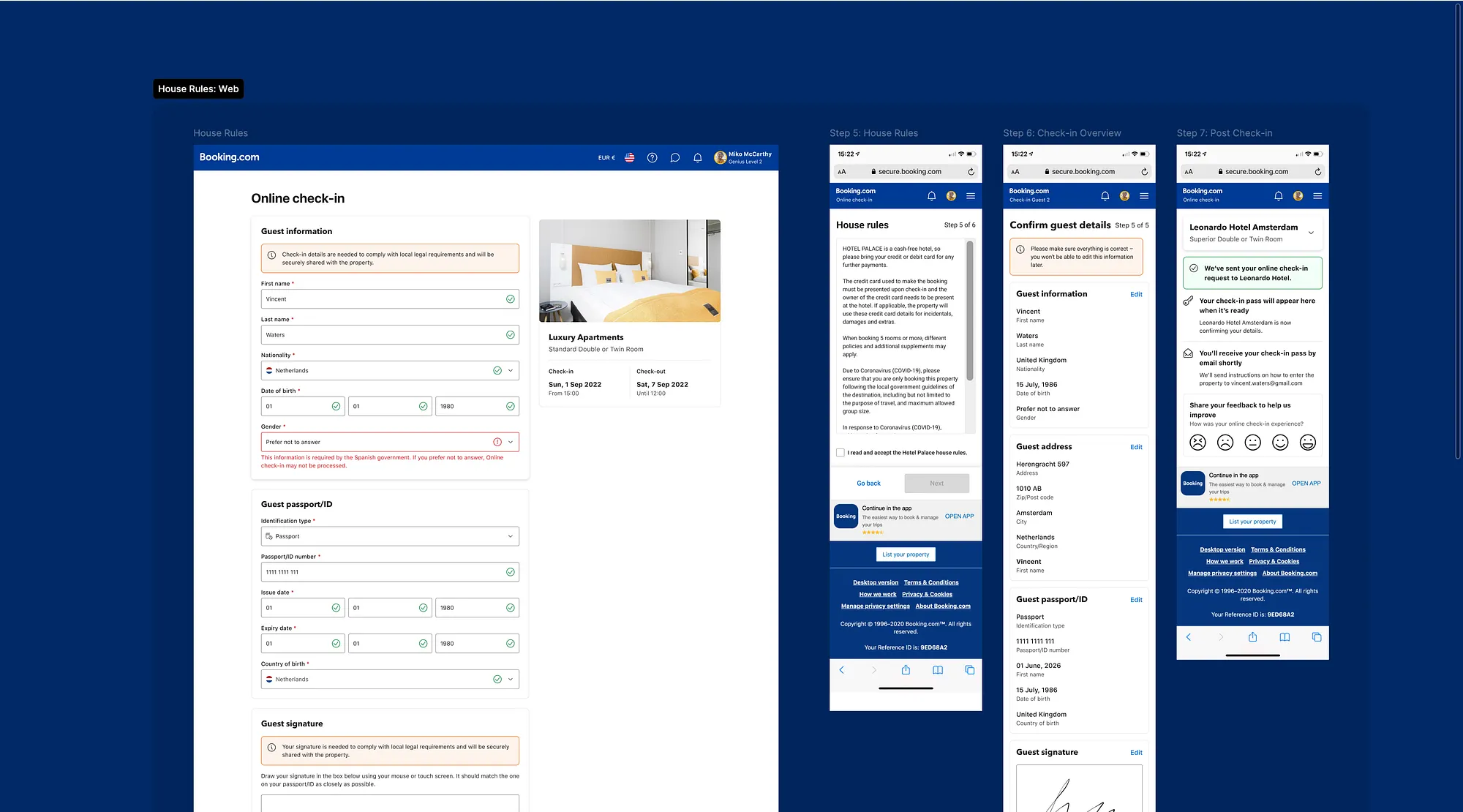This screenshot has width=1463, height=812.
Task: Open hamburger menu in Step 6 phone
Action: [x=1144, y=196]
